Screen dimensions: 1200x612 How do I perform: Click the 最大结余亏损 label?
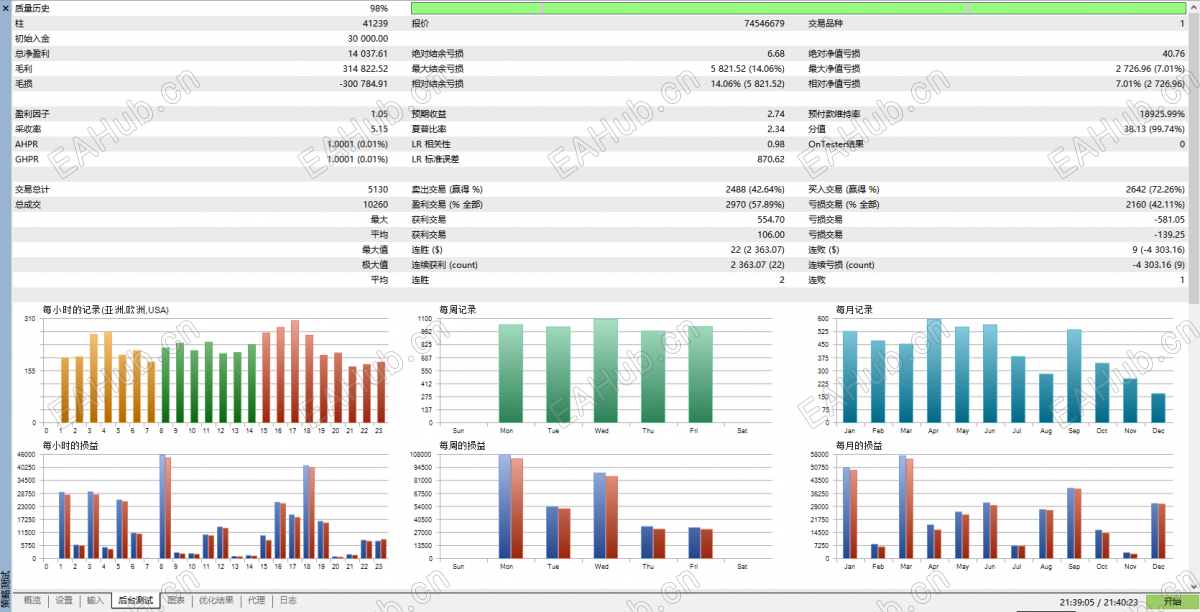point(437,68)
